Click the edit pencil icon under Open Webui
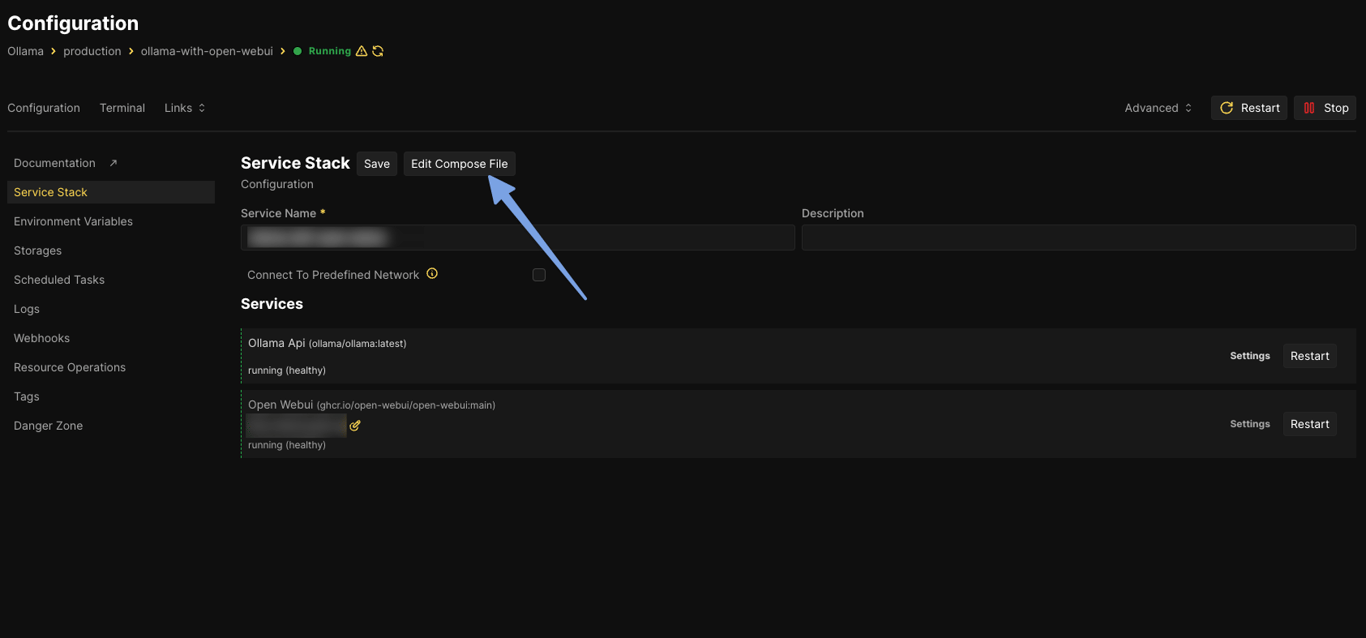This screenshot has height=638, width=1366. [355, 426]
